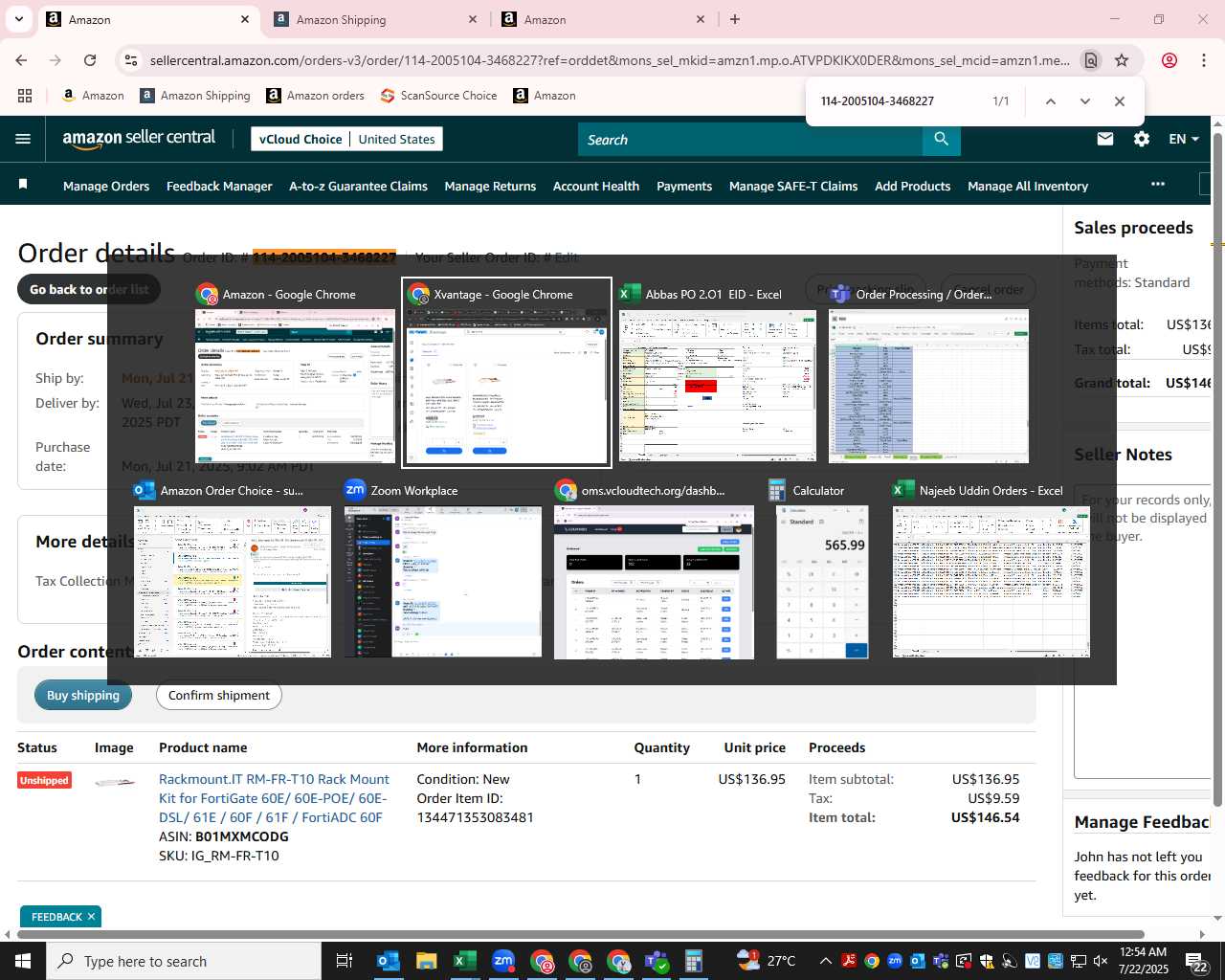Image resolution: width=1225 pixels, height=980 pixels.
Task: Open the Seller Central hamburger menu
Action: coord(23,139)
